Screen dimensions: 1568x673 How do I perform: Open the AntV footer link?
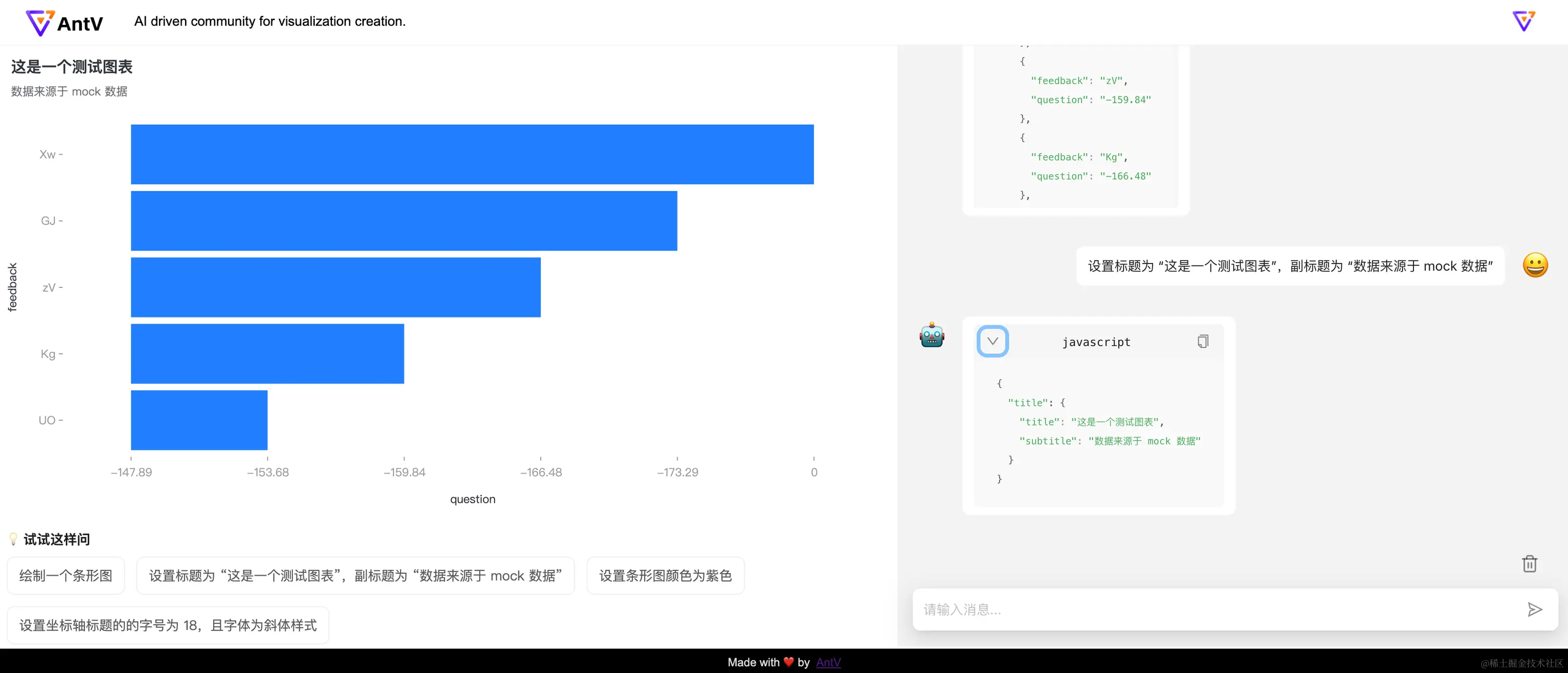click(x=828, y=662)
